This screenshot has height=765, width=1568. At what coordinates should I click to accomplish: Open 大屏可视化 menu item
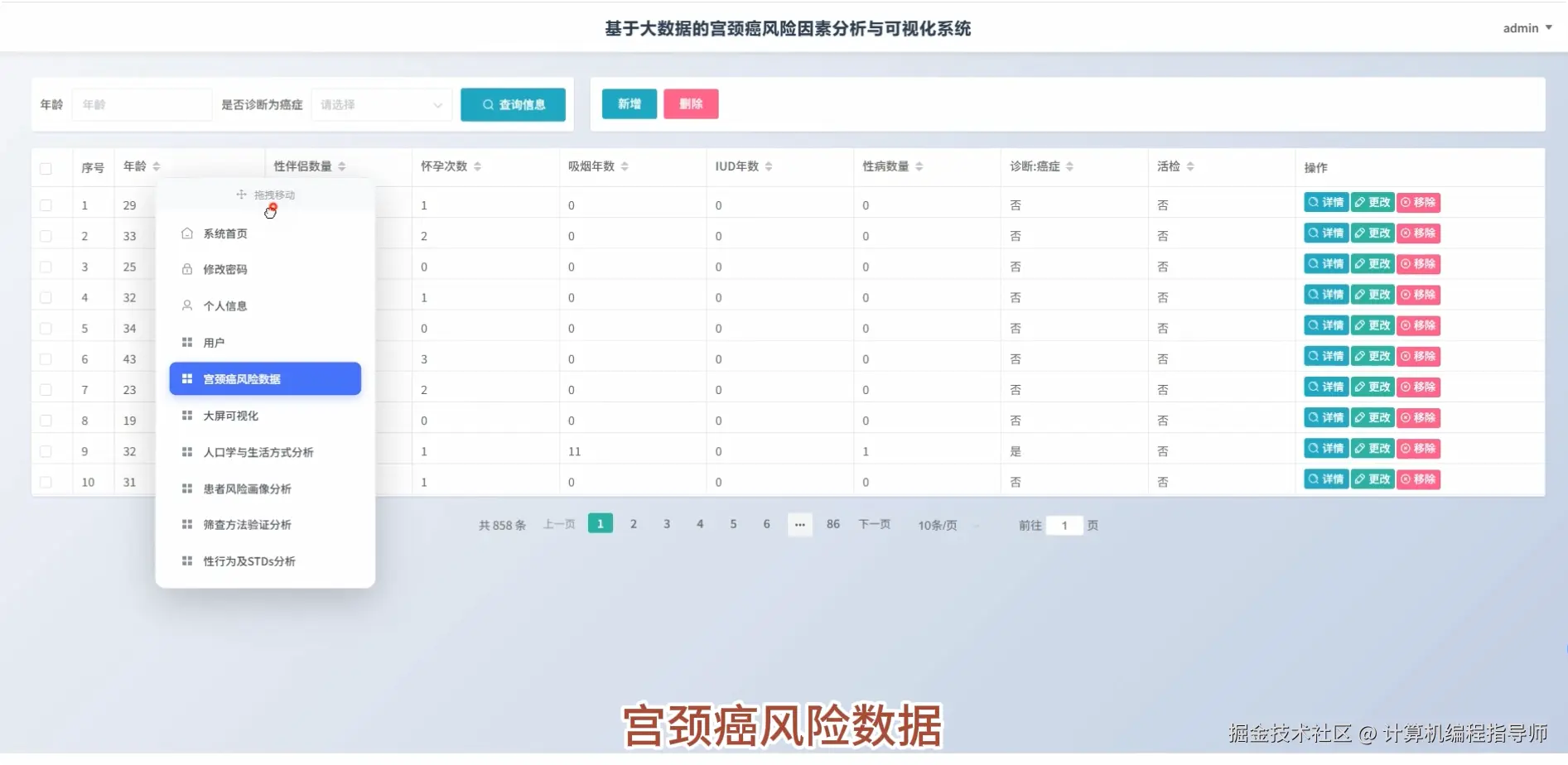(265, 416)
